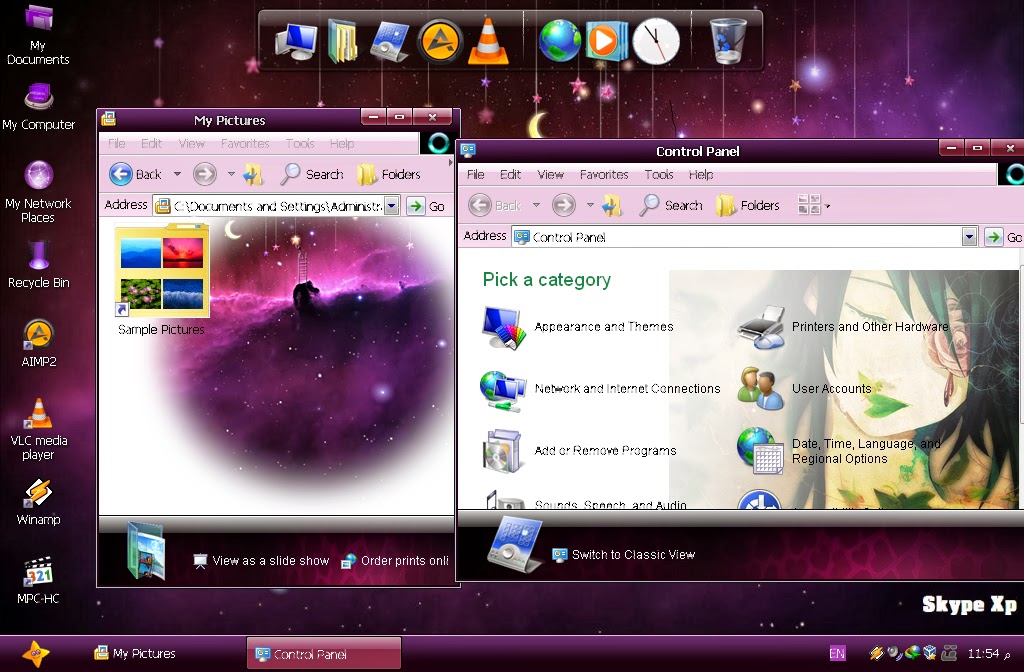Open My Computer from the top dock
This screenshot has height=672, width=1024.
296,41
